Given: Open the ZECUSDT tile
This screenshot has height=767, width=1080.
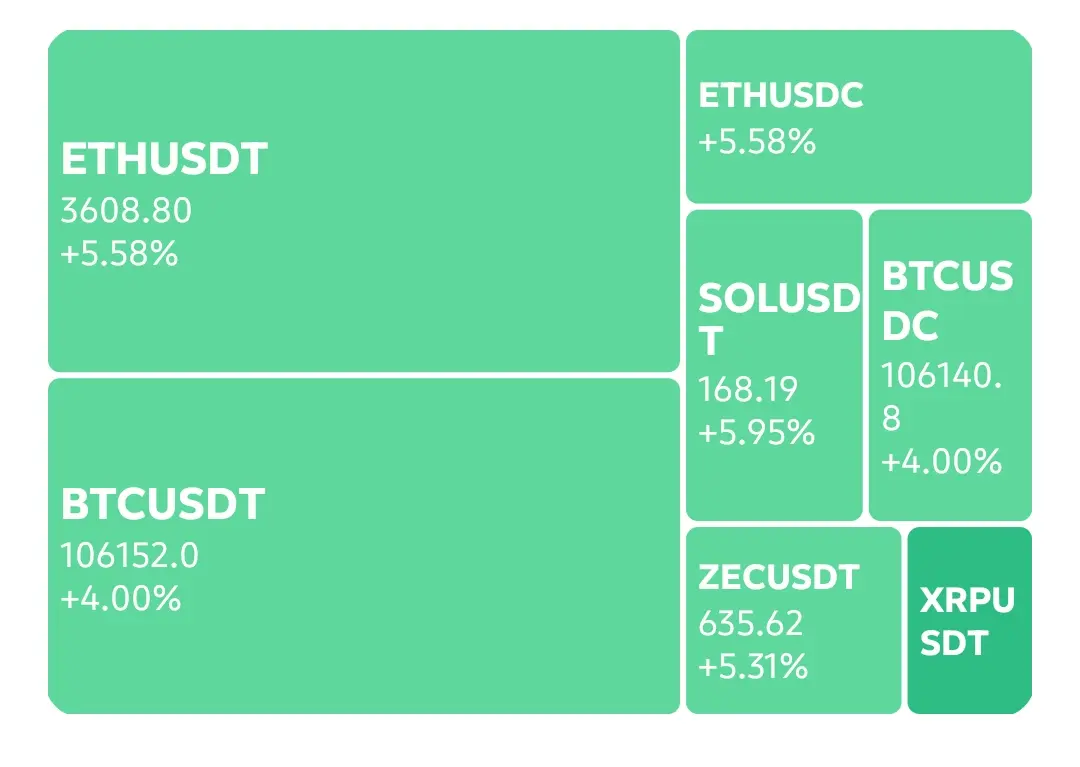Looking at the screenshot, I should (x=793, y=620).
